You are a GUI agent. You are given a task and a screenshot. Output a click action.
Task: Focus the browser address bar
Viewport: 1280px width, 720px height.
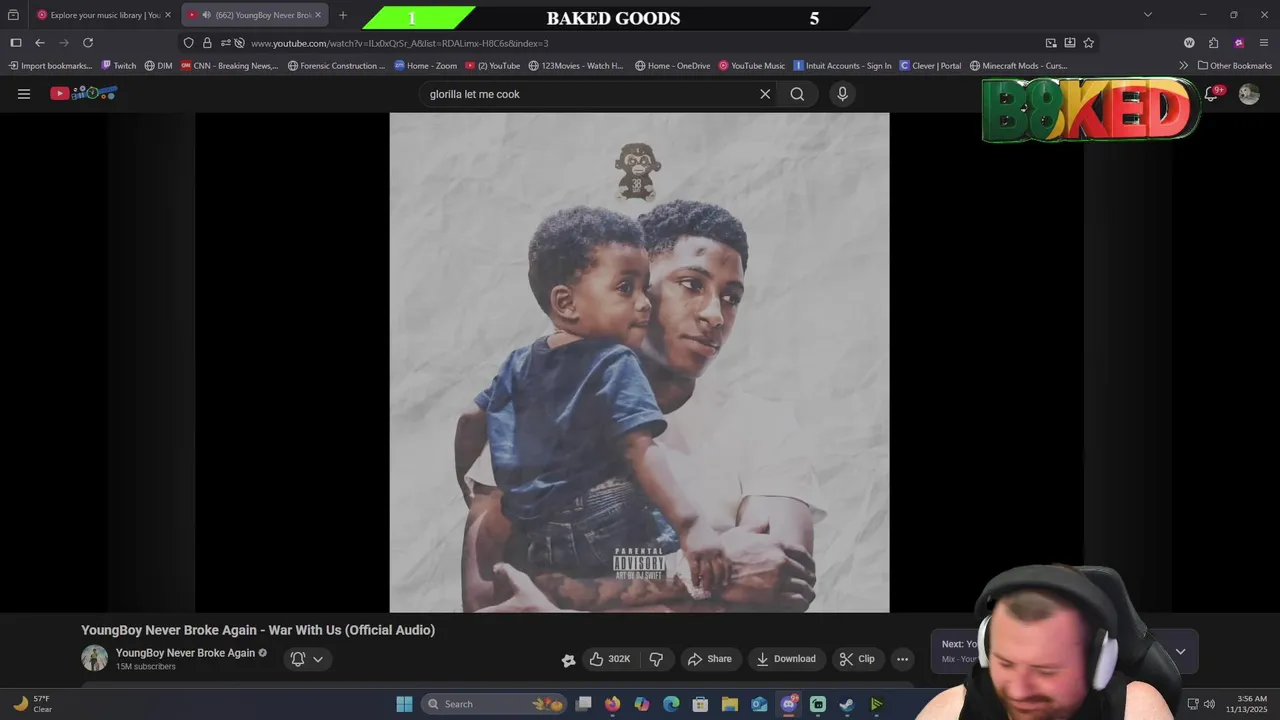click(x=640, y=43)
